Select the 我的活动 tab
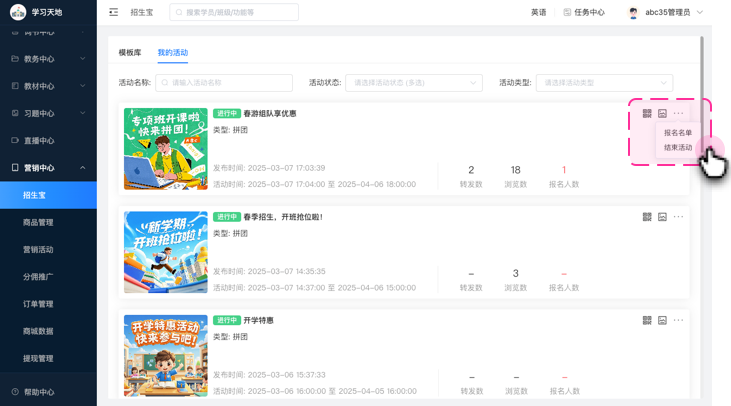 coord(172,53)
